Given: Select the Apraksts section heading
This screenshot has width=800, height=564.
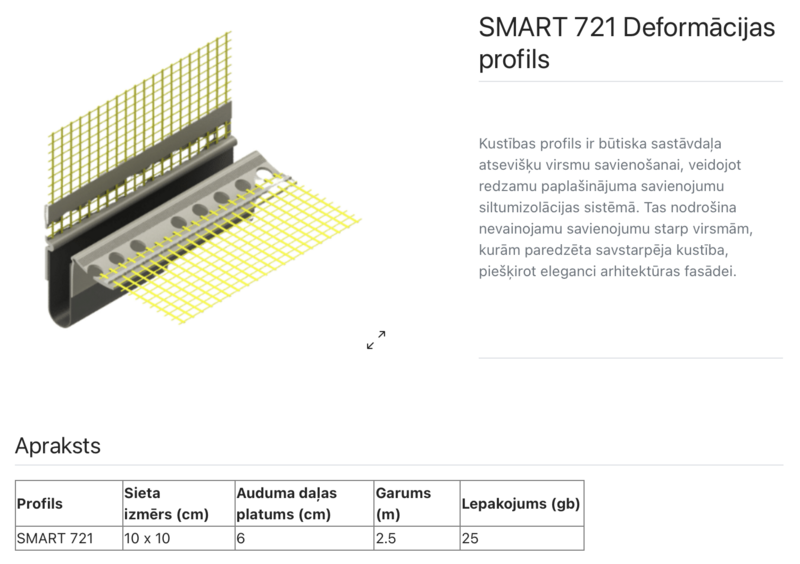Looking at the screenshot, I should 58,446.
